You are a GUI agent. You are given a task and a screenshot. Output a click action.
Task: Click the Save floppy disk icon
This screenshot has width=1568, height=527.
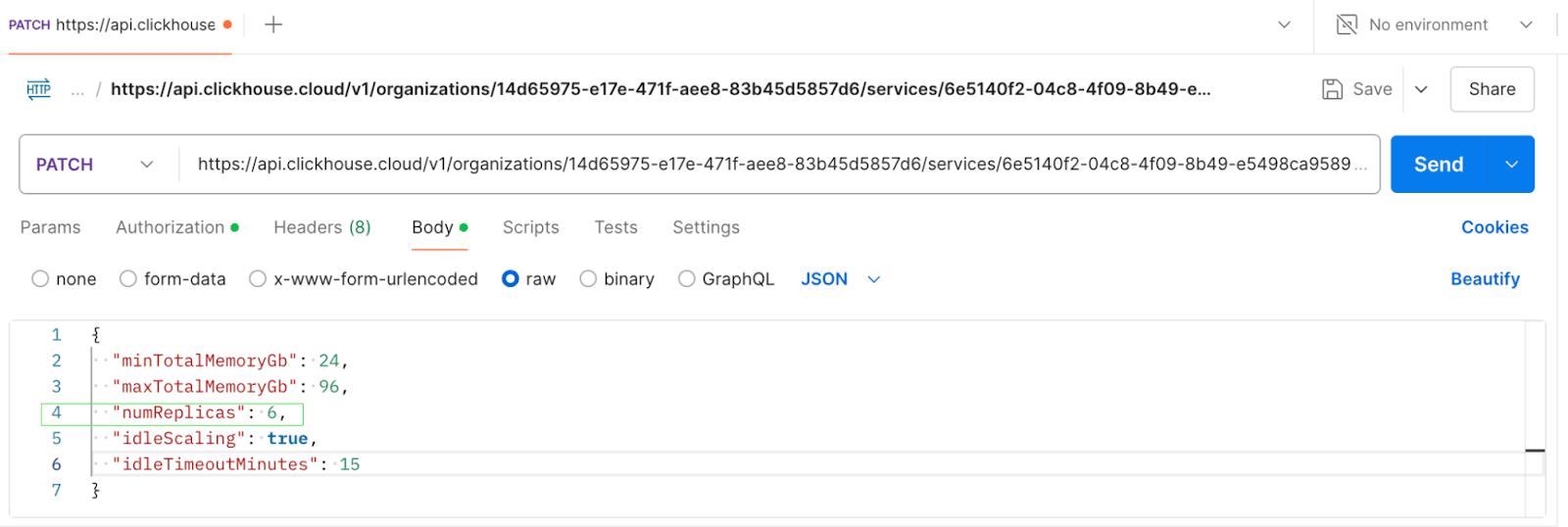coord(1332,89)
